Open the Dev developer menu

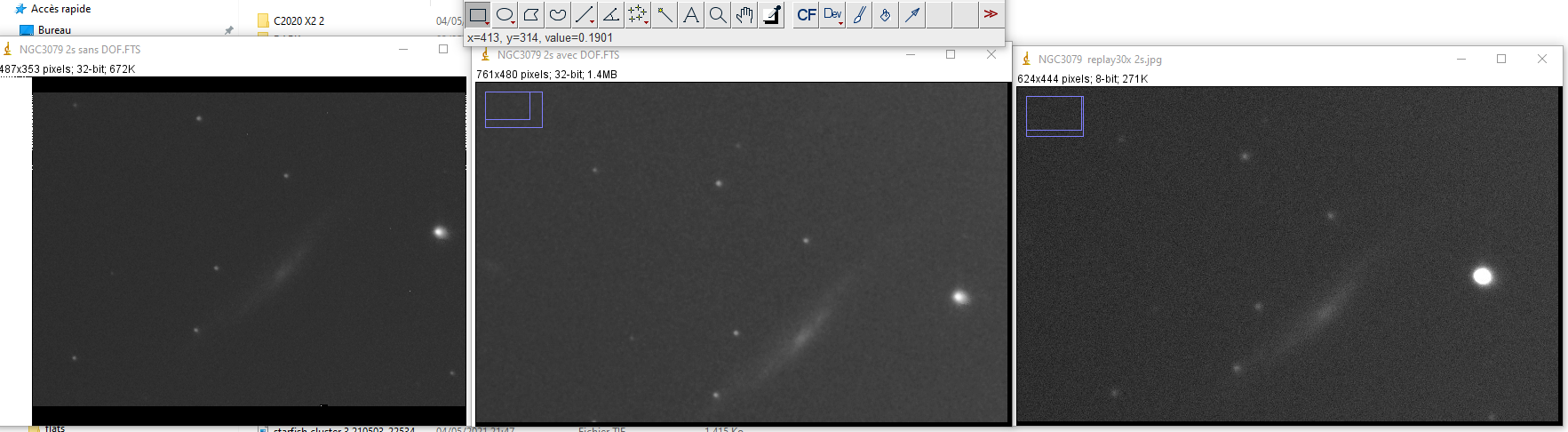(832, 15)
